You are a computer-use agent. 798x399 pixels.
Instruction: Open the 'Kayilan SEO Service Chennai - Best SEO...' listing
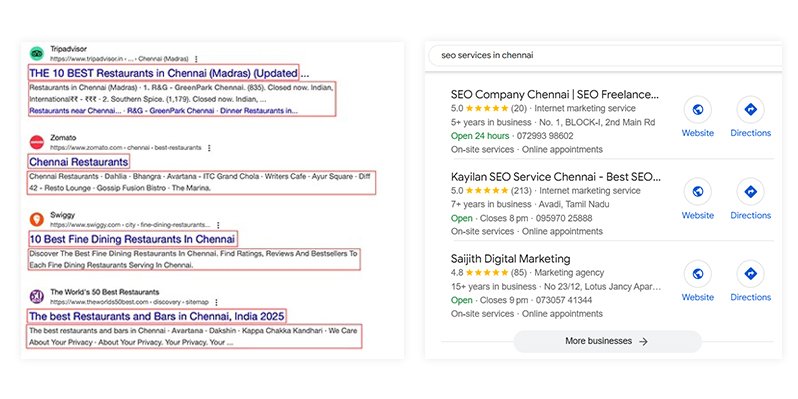[x=556, y=177]
